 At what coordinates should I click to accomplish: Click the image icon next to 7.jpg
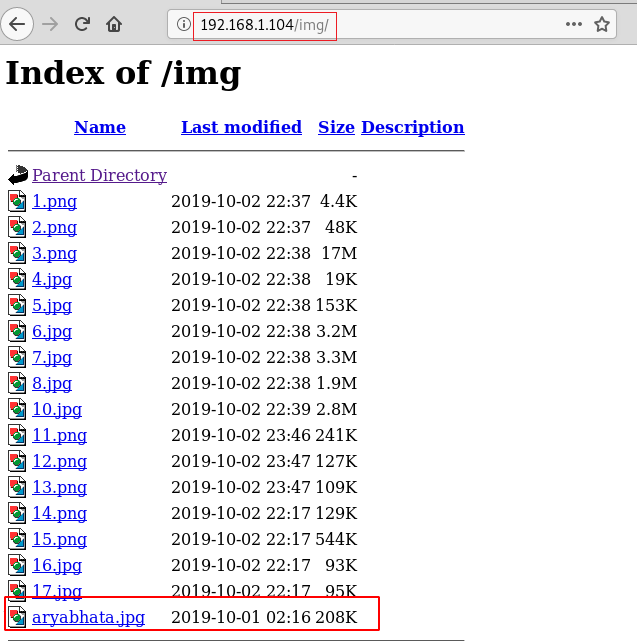coord(17,357)
